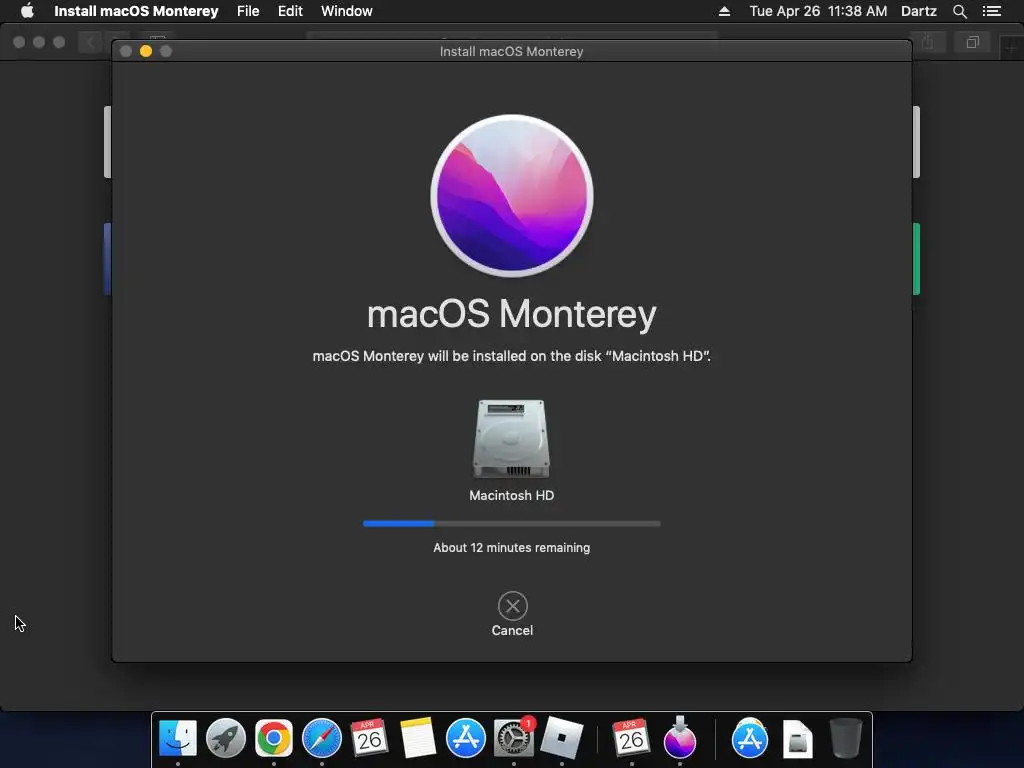This screenshot has width=1024, height=768.
Task: Click the tab overview icon in background window
Action: 972,42
